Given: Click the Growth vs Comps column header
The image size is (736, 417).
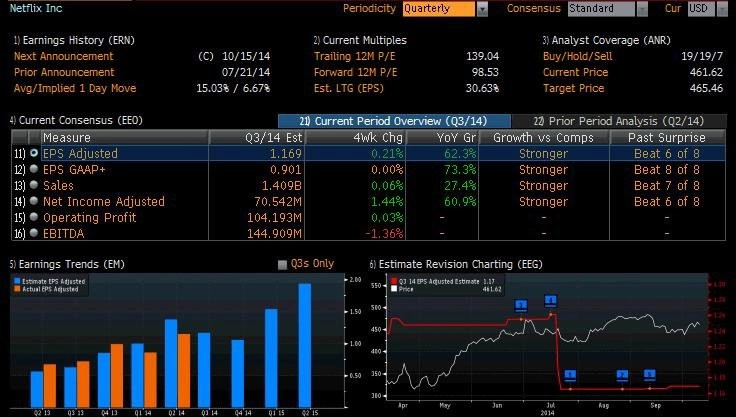Looking at the screenshot, I should coord(544,138).
